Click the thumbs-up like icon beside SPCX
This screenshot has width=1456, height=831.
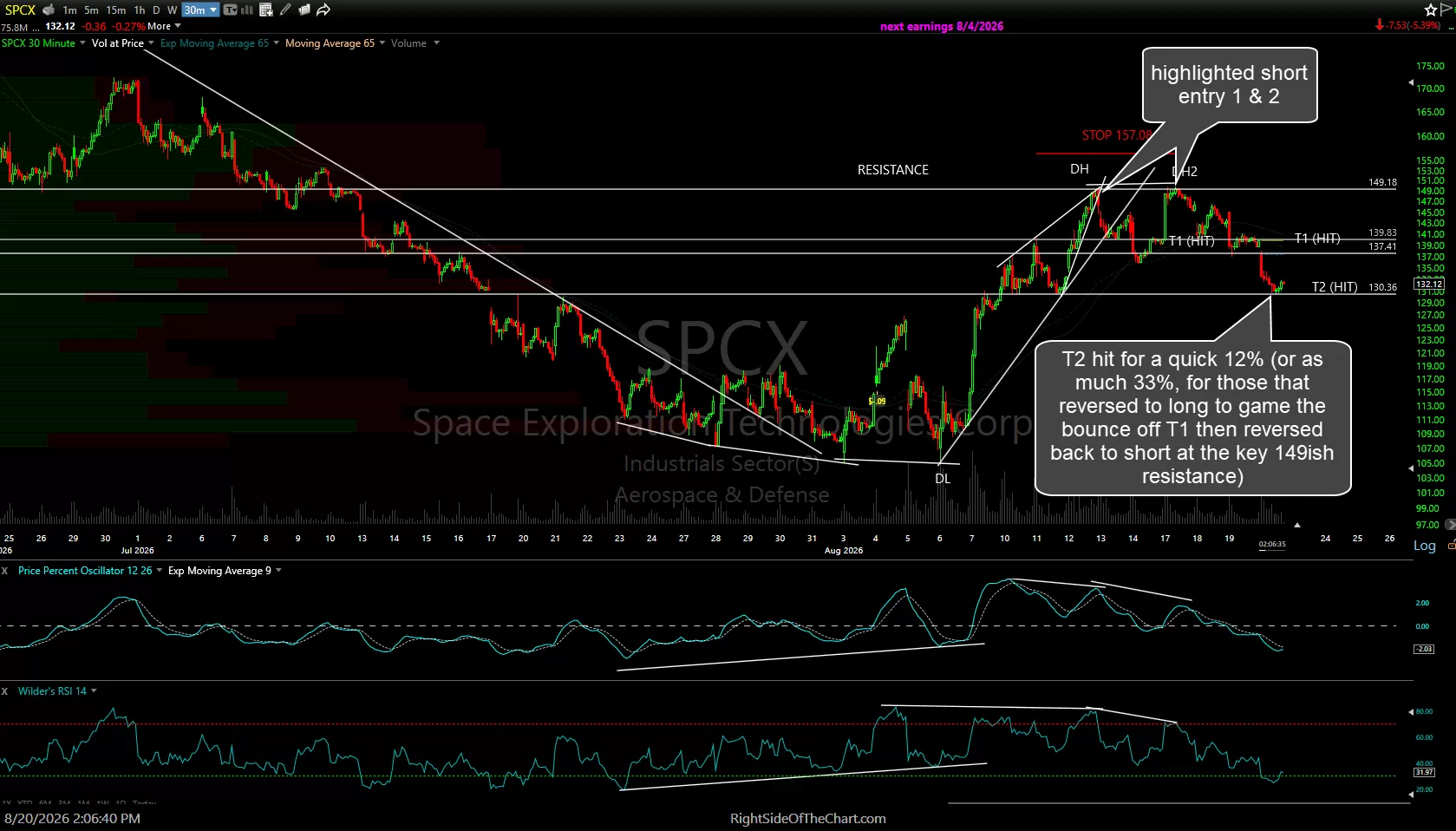[x=49, y=10]
